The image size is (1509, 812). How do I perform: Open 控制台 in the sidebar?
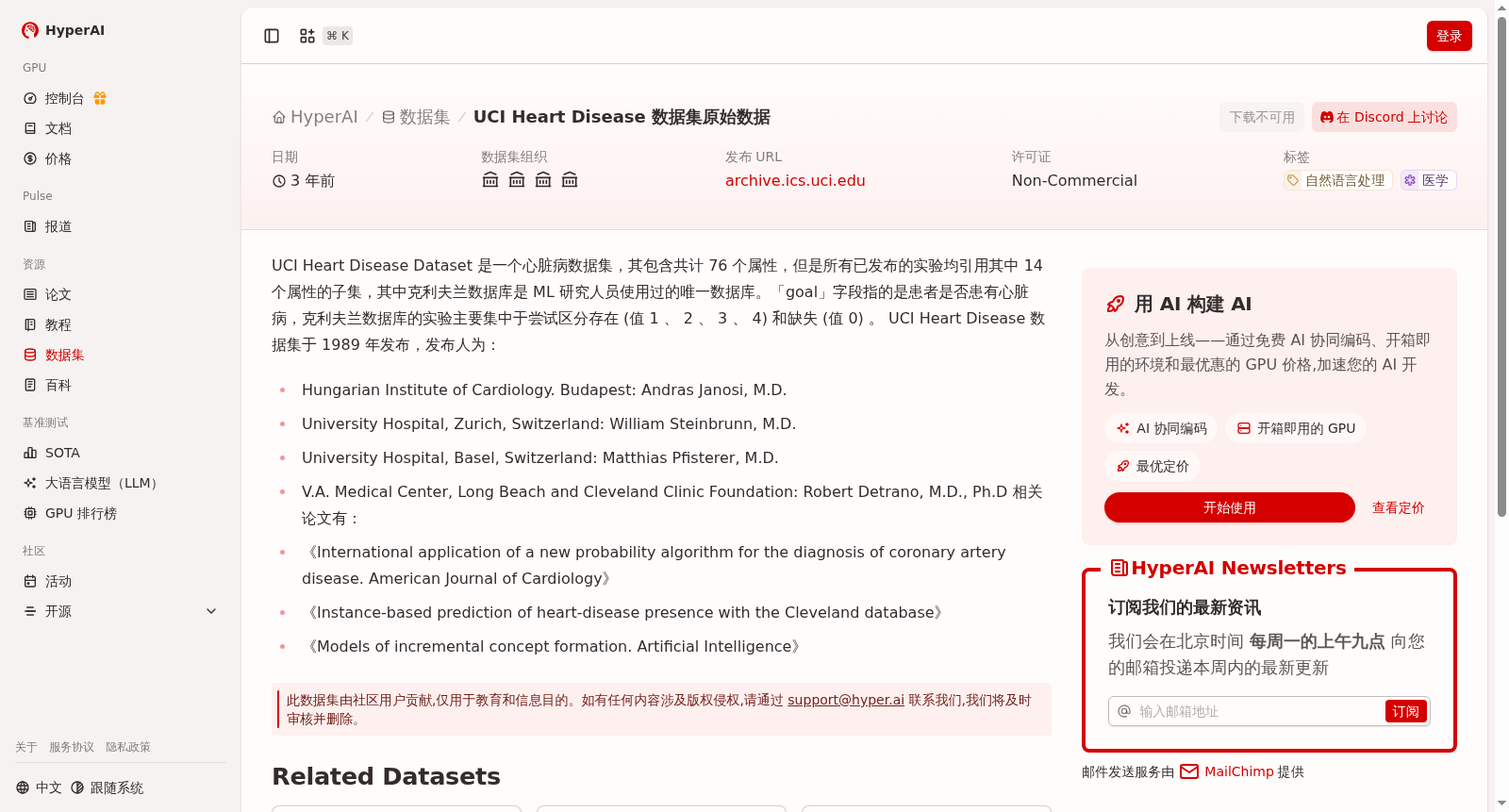(55, 98)
